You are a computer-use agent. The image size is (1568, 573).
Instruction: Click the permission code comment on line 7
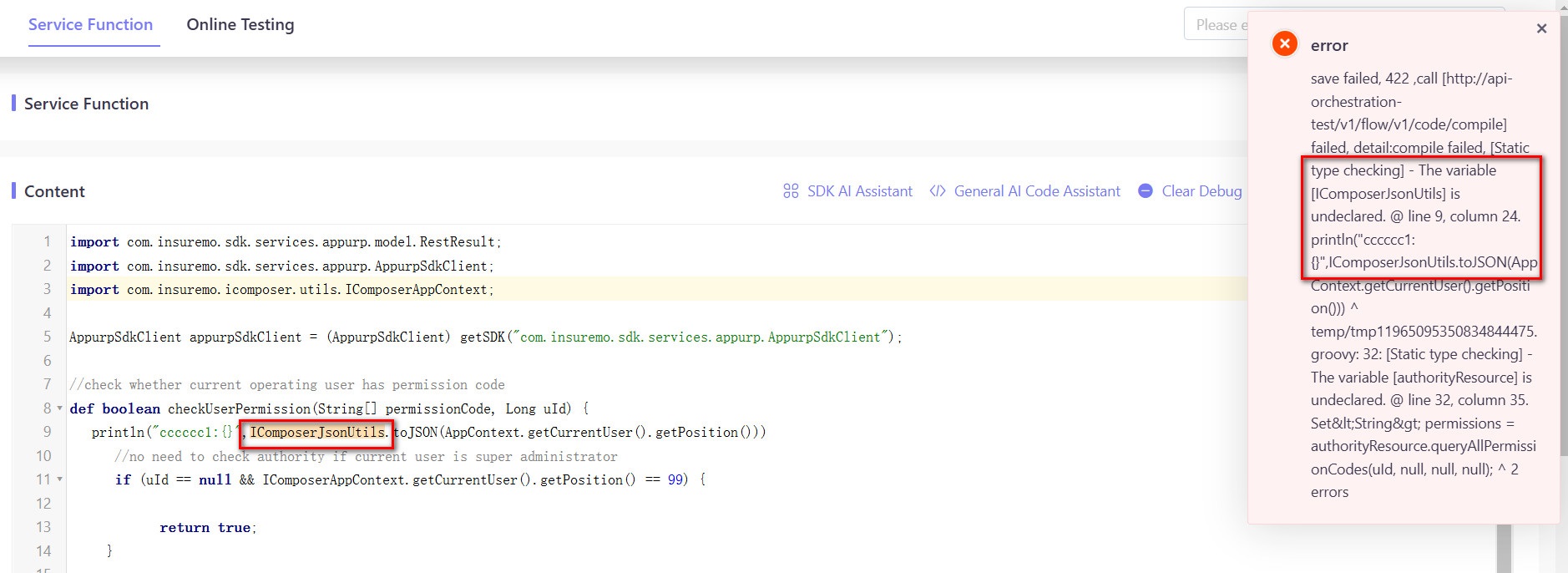tap(287, 385)
